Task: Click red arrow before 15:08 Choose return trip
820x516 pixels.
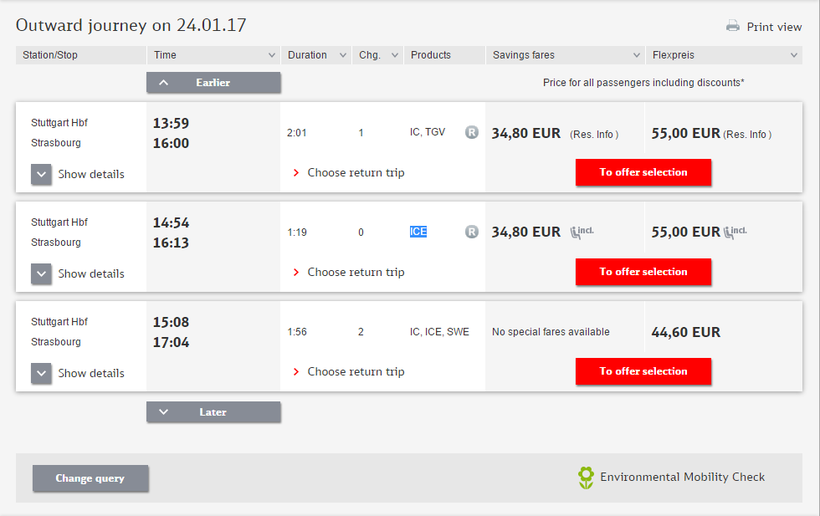Action: [296, 372]
